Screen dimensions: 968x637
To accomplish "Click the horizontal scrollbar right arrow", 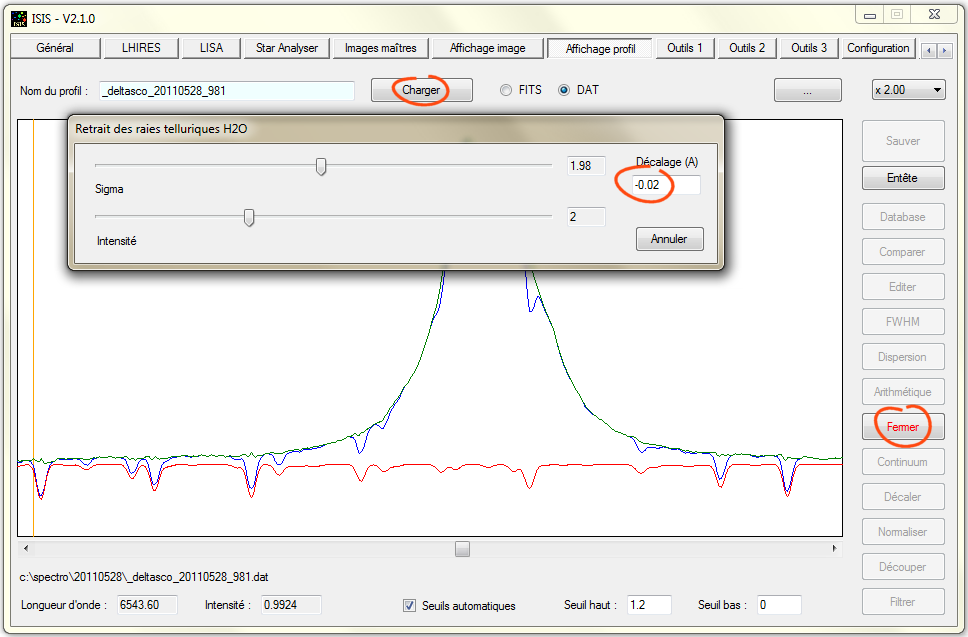I will tap(835, 549).
